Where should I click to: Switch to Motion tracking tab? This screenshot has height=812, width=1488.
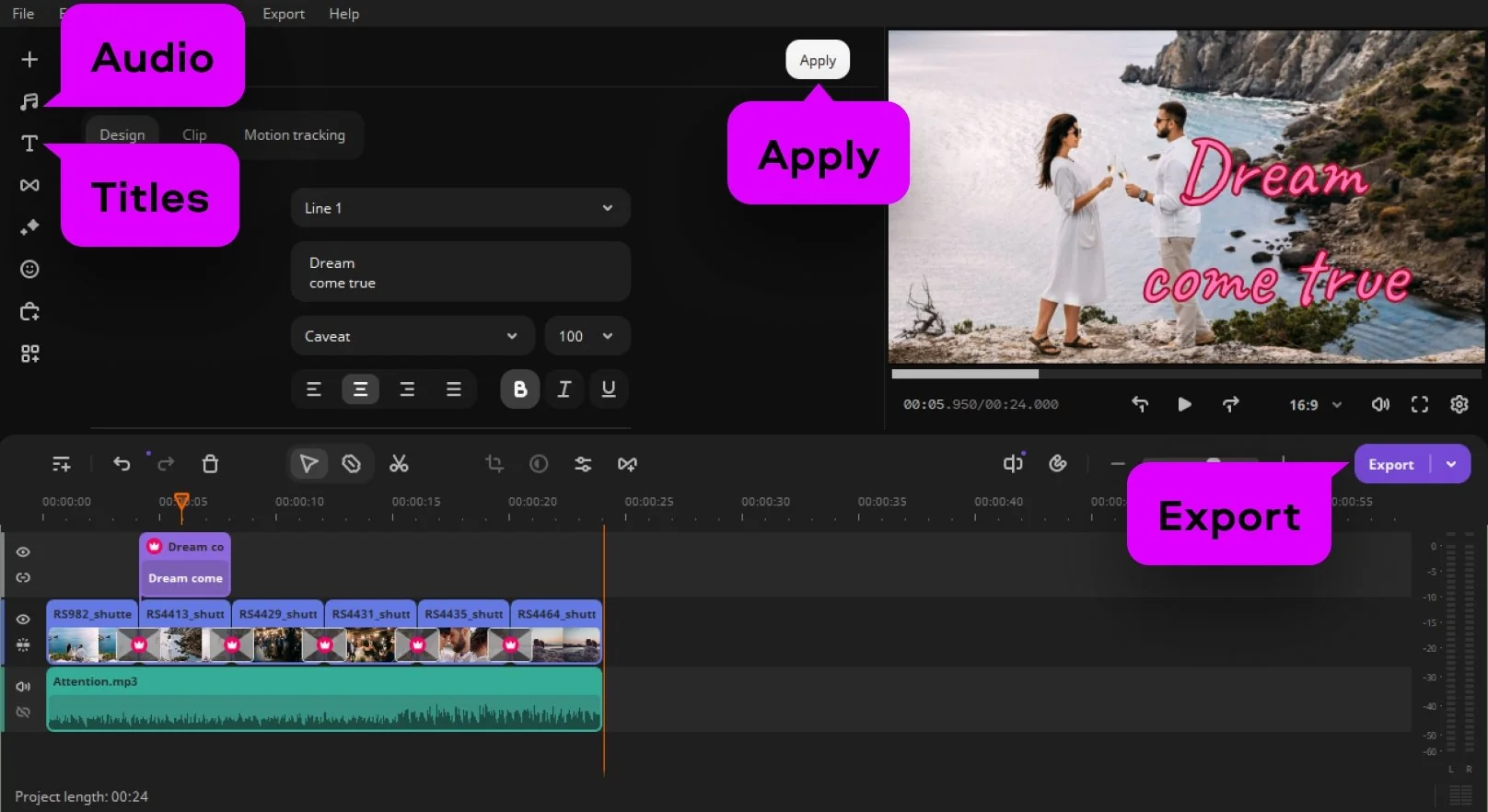(295, 135)
